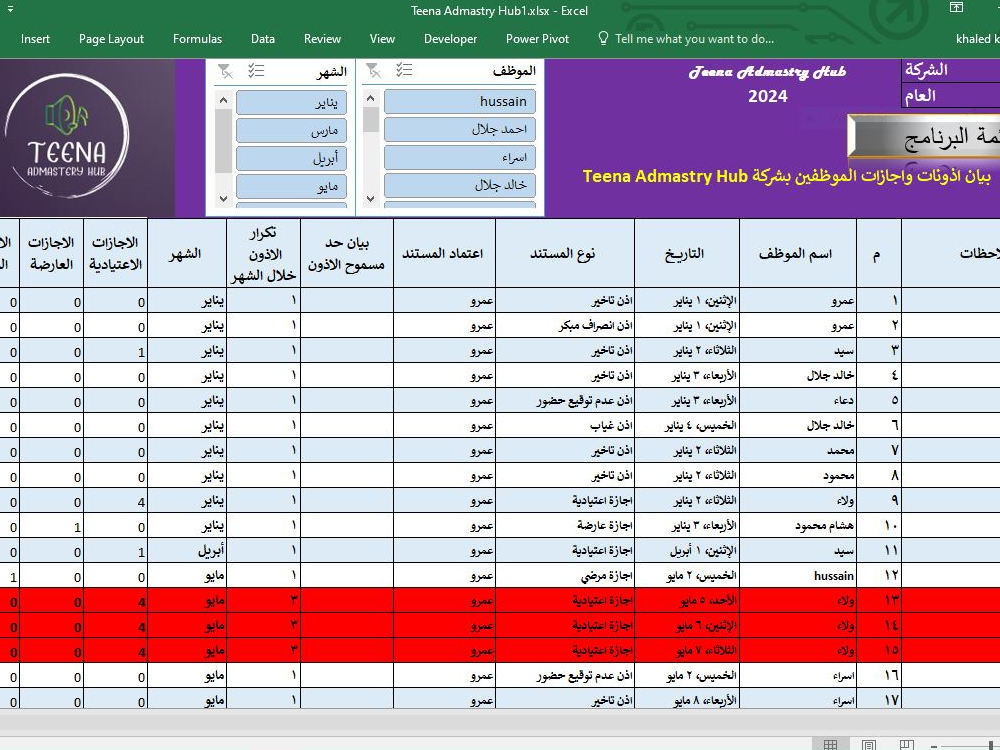Viewport: 1000px width, 750px height.
Task: Select the الأربعاء، ٨ مايو date cell
Action: click(x=687, y=700)
